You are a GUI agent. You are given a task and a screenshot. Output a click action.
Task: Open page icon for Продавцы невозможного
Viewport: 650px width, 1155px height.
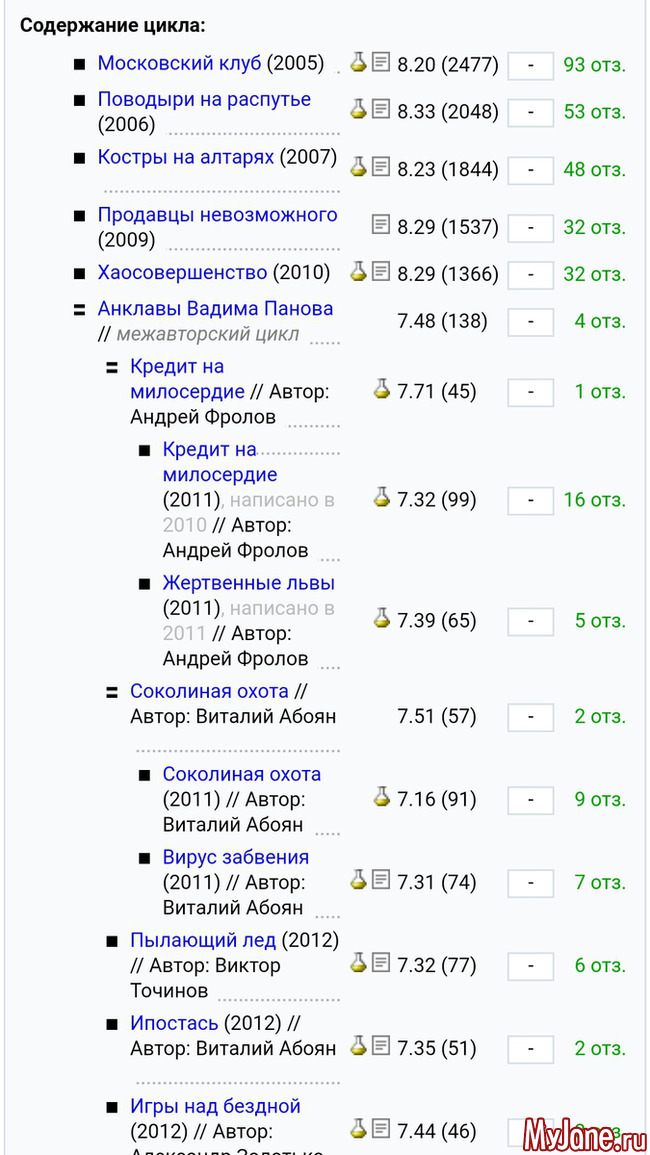[x=381, y=224]
